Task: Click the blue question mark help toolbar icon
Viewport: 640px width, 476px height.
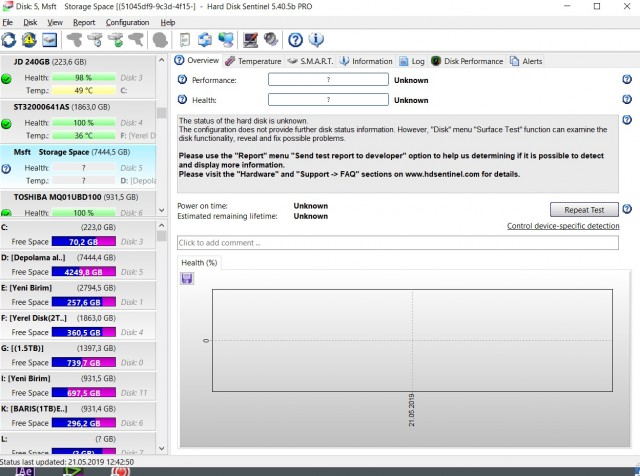Action: coord(296,40)
